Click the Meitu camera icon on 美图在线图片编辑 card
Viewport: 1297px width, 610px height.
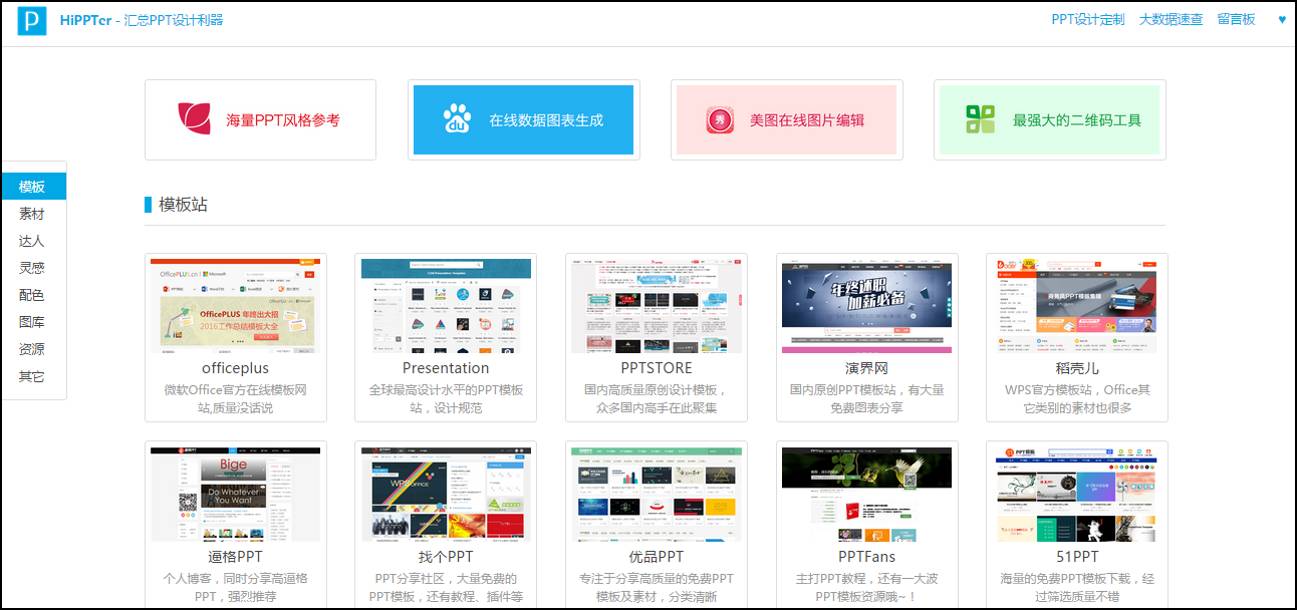click(x=720, y=118)
